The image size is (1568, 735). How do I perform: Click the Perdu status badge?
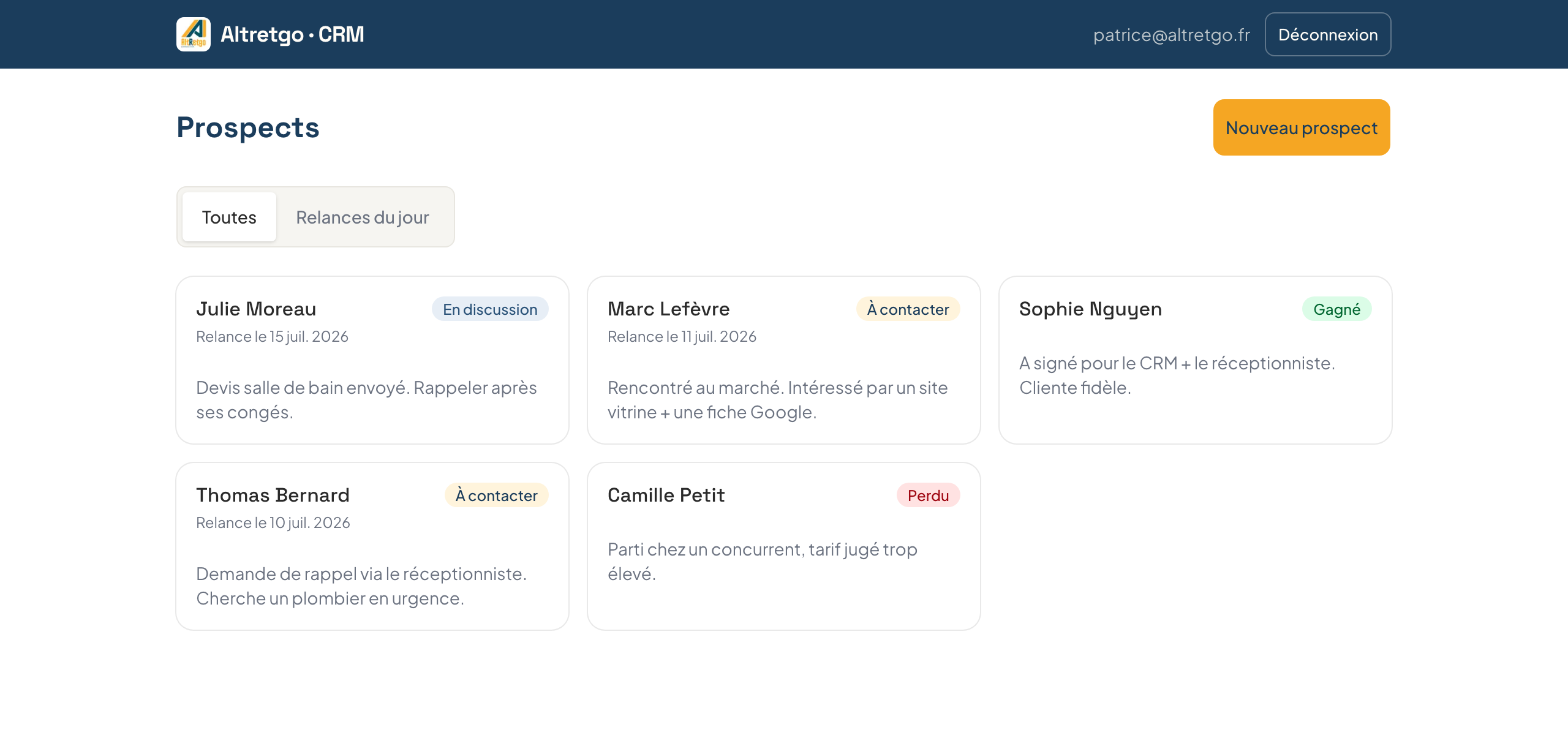(928, 496)
